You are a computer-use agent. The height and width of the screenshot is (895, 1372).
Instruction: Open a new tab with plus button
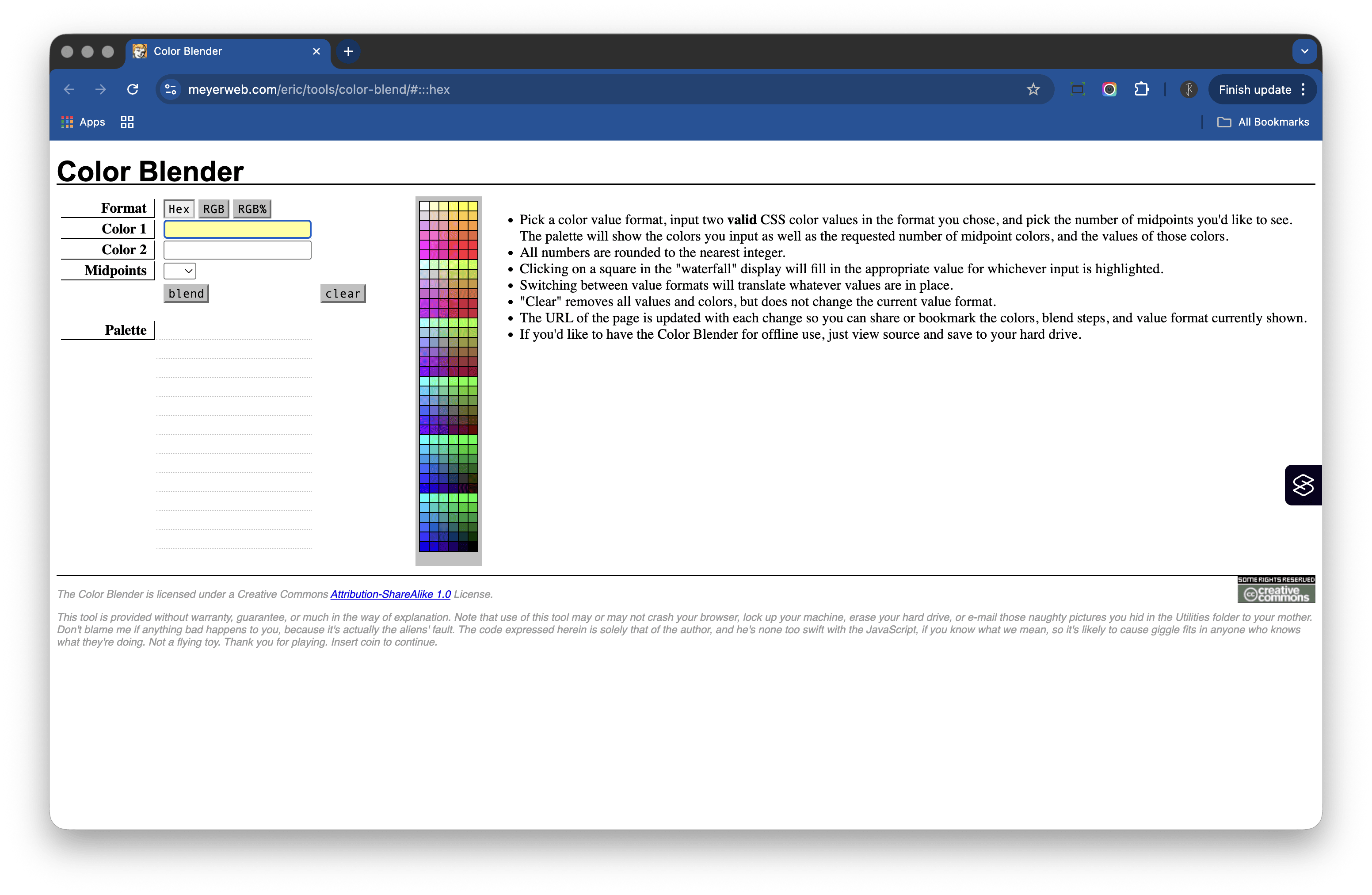pyautogui.click(x=348, y=51)
